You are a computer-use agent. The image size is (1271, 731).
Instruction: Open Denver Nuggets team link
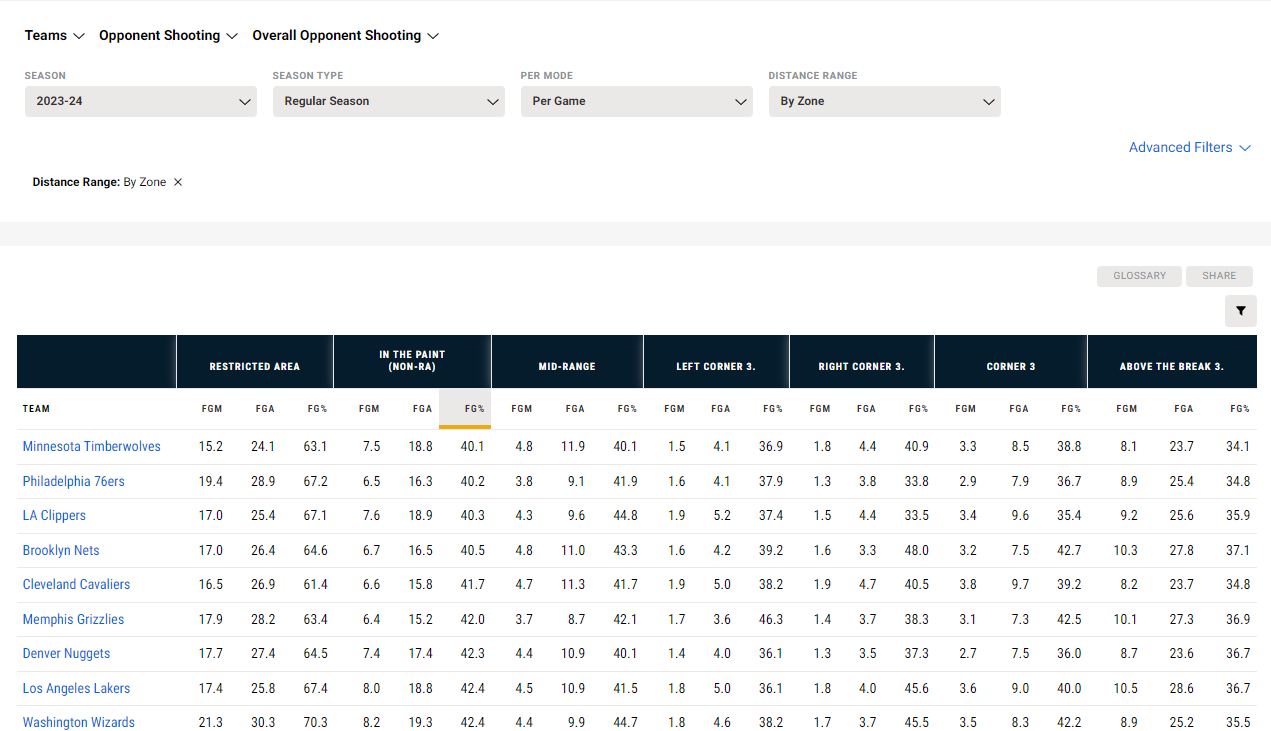point(67,654)
